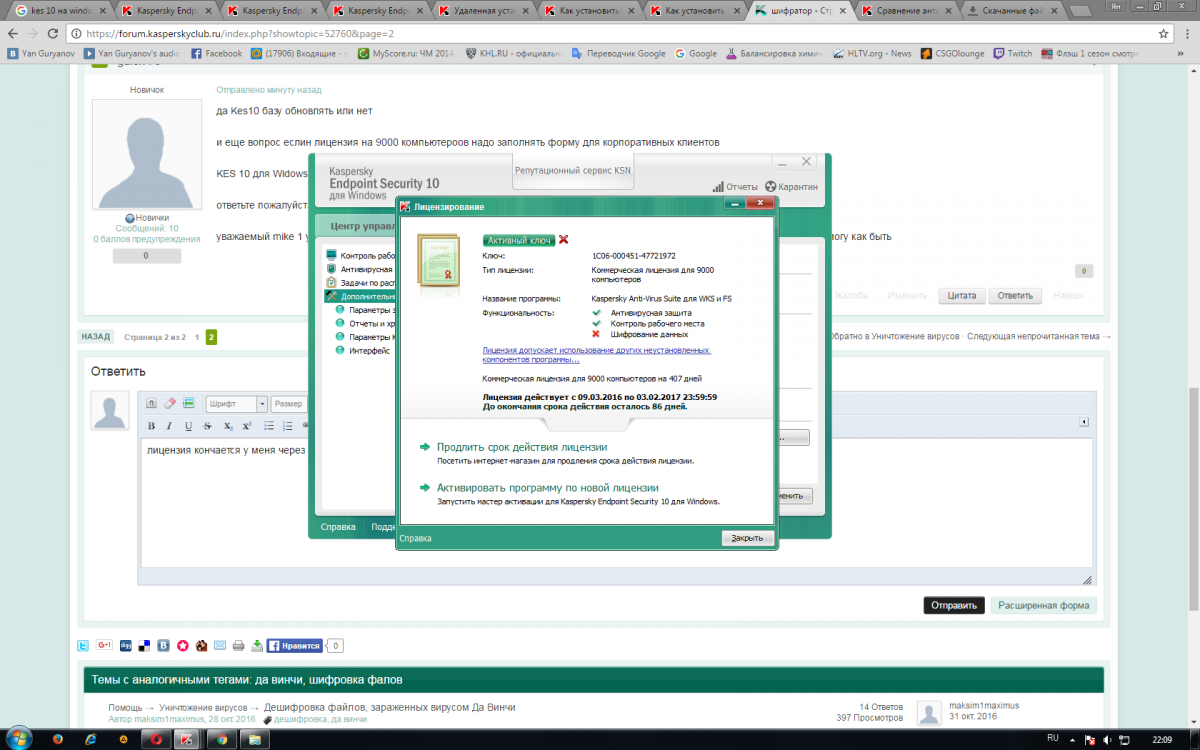Click the eraser remove-format icon in editor
This screenshot has width=1200, height=750.
click(169, 404)
